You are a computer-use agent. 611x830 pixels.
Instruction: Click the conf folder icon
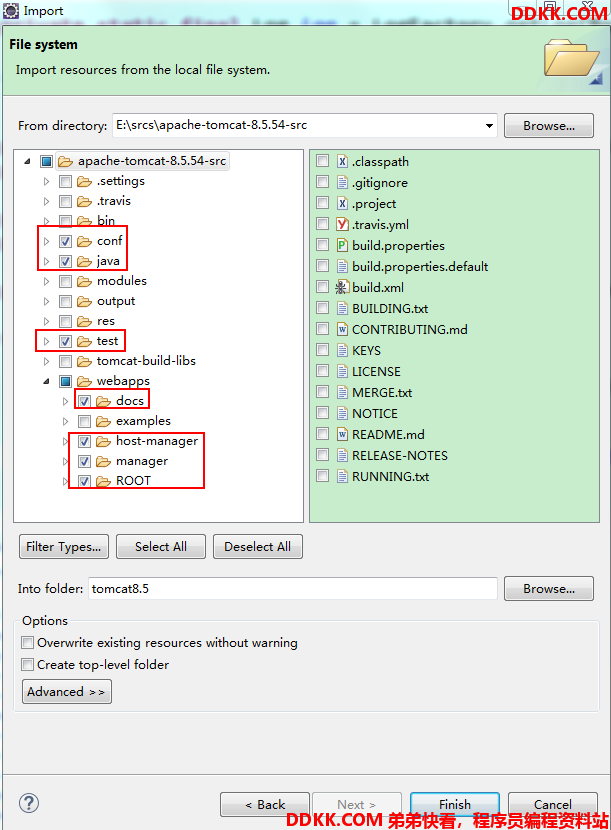(x=84, y=241)
